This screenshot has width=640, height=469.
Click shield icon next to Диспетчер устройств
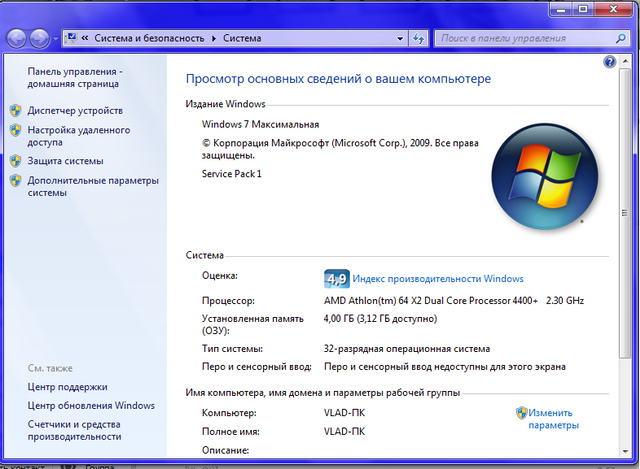tap(16, 111)
